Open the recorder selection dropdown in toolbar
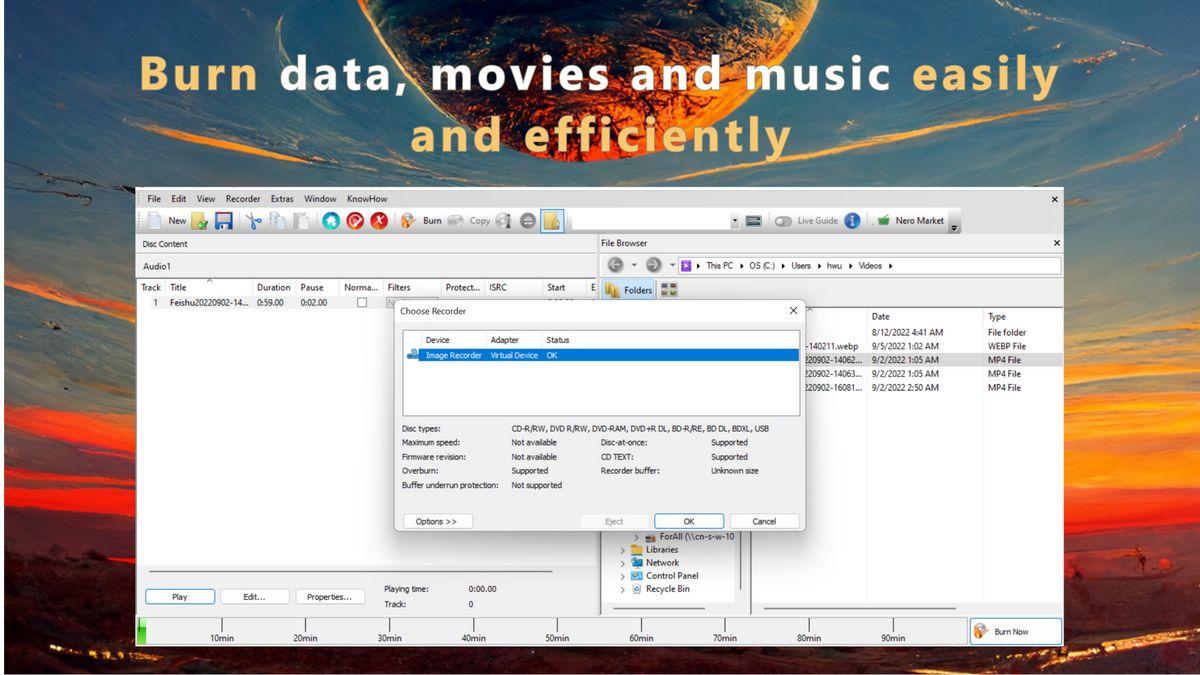Image resolution: width=1200 pixels, height=675 pixels. (x=734, y=221)
